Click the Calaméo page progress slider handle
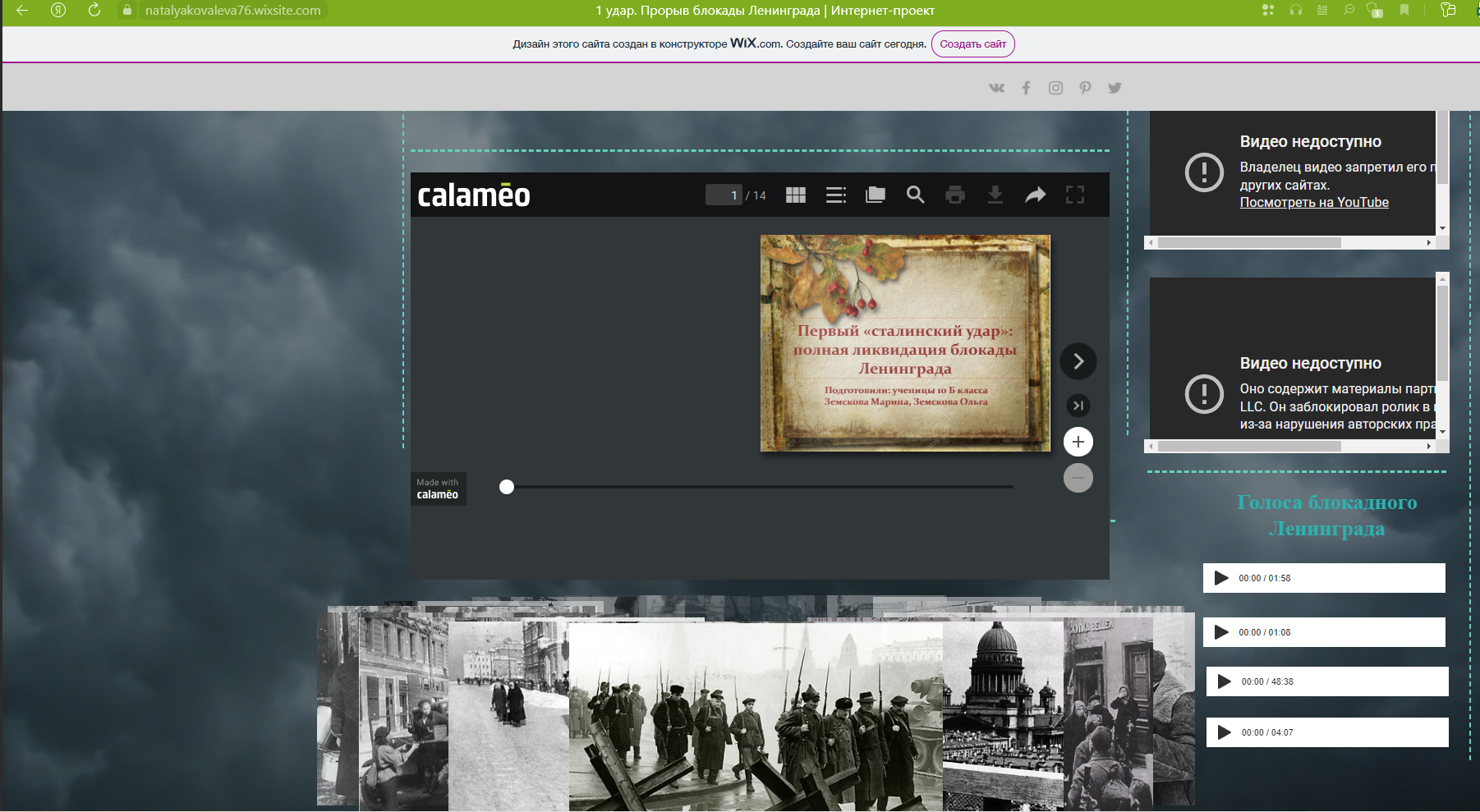This screenshot has width=1480, height=812. pos(507,487)
